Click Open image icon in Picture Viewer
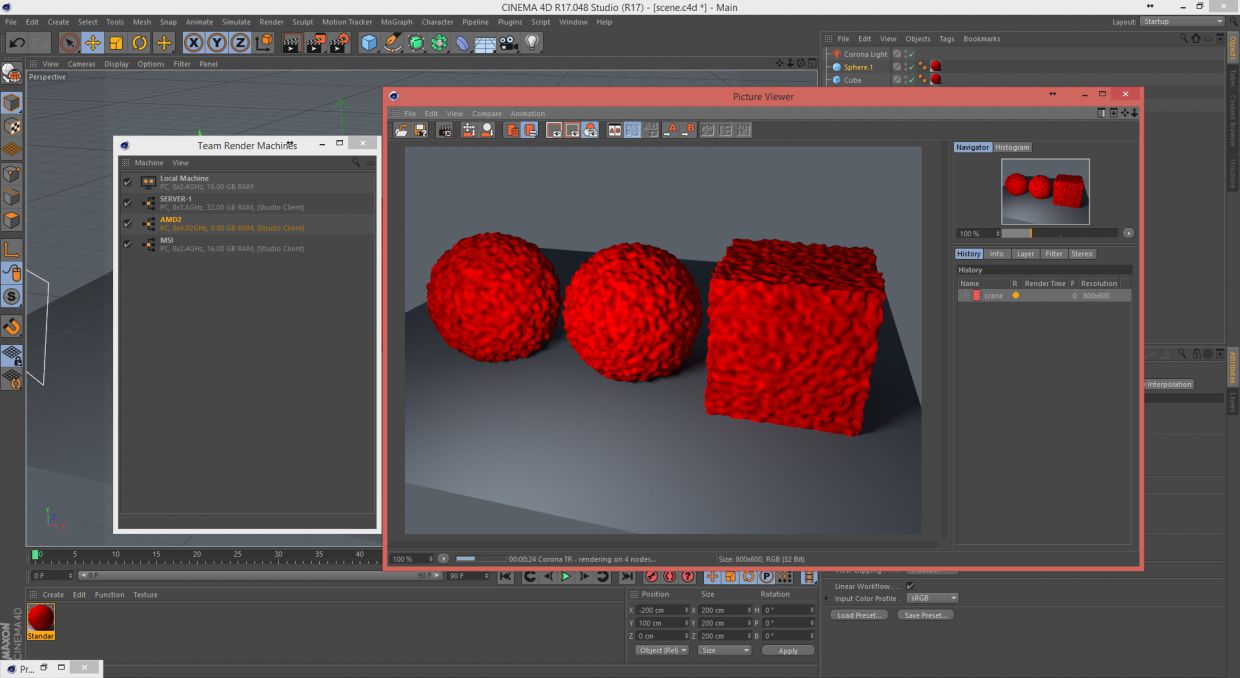 tap(401, 130)
